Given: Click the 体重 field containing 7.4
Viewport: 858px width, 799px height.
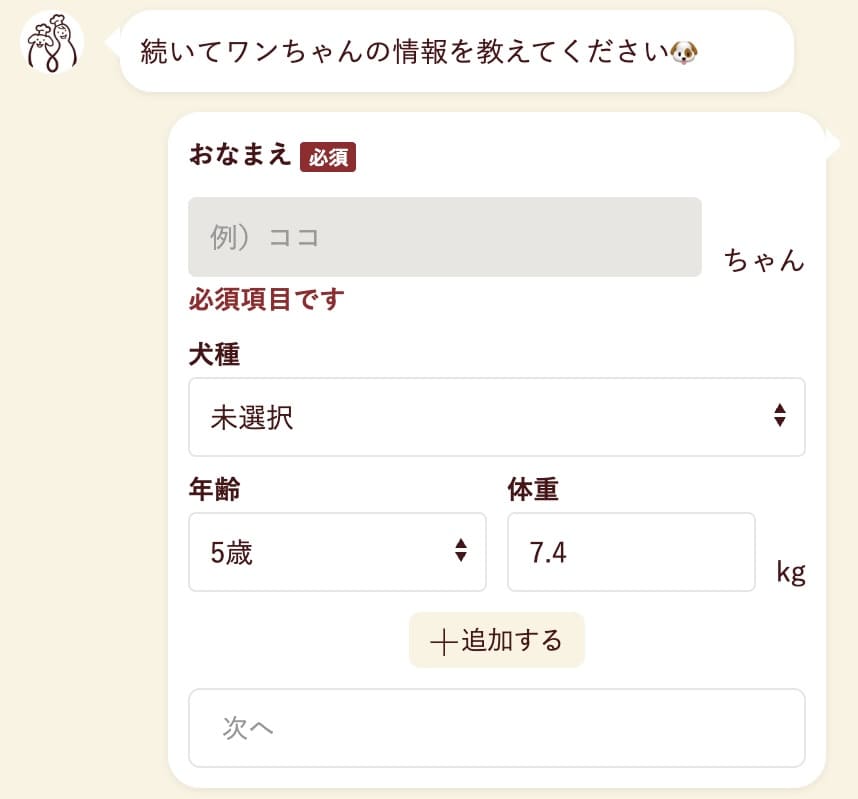Looking at the screenshot, I should point(630,552).
